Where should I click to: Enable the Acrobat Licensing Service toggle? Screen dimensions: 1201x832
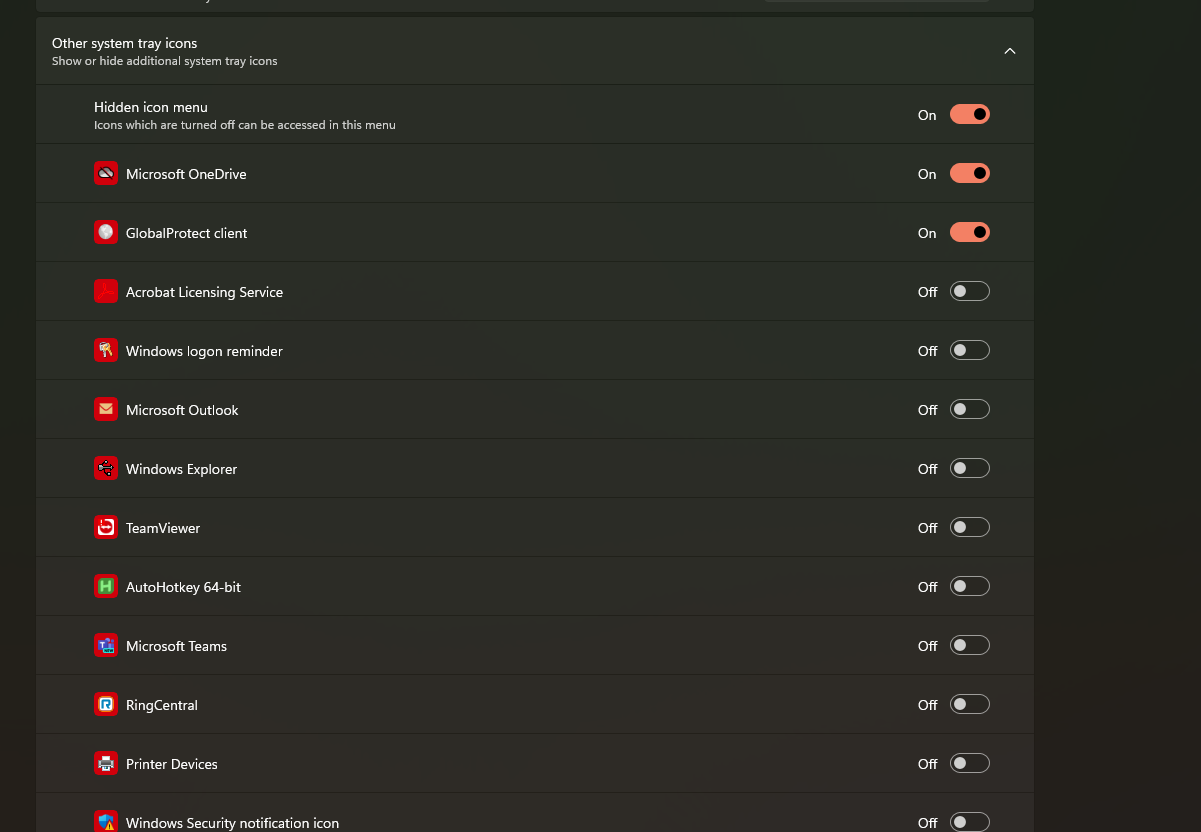pyautogui.click(x=969, y=292)
